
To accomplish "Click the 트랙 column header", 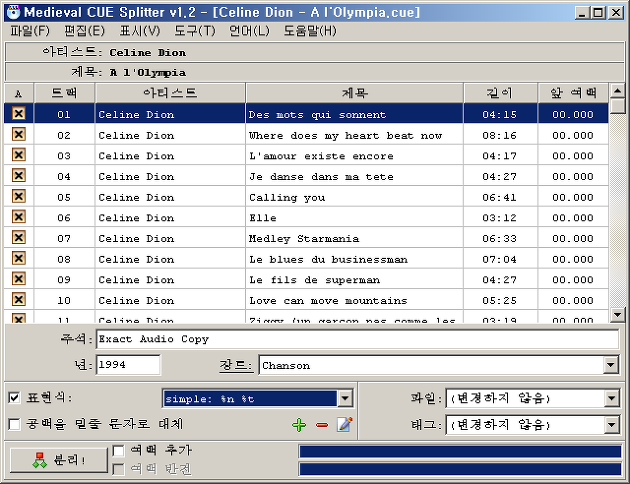I will (x=64, y=93).
